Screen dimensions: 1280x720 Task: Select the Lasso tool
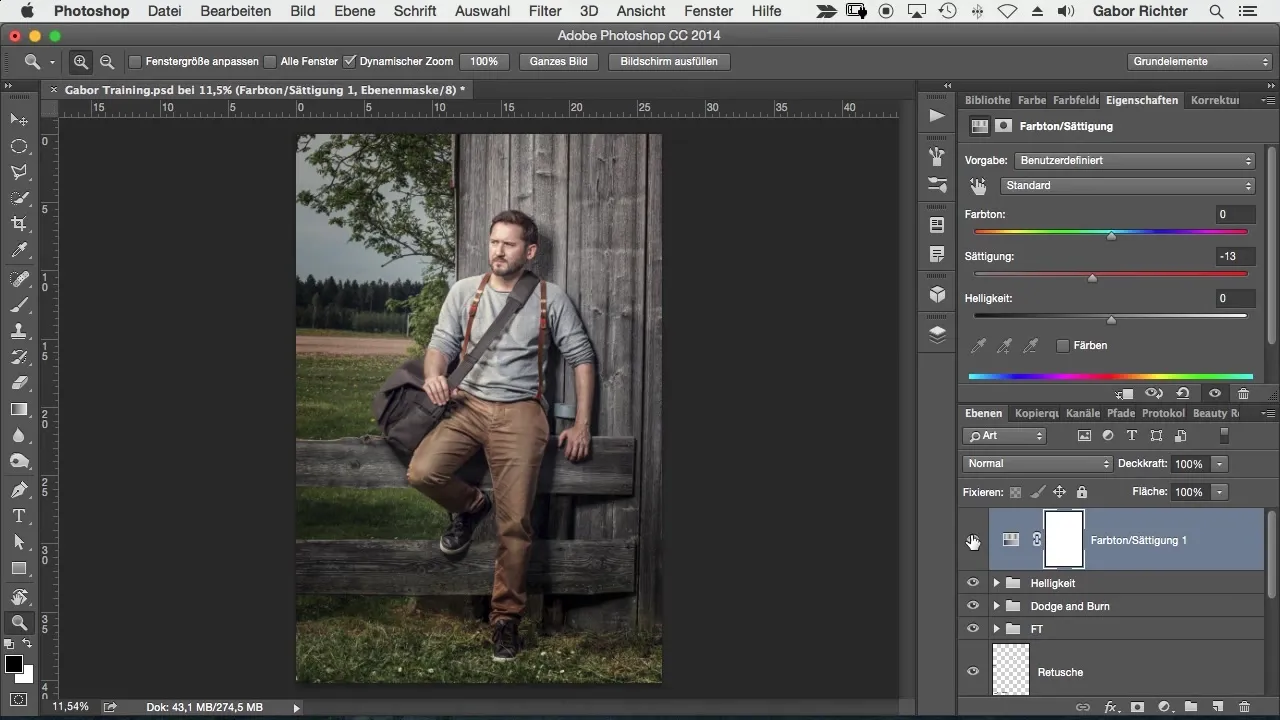pos(19,172)
